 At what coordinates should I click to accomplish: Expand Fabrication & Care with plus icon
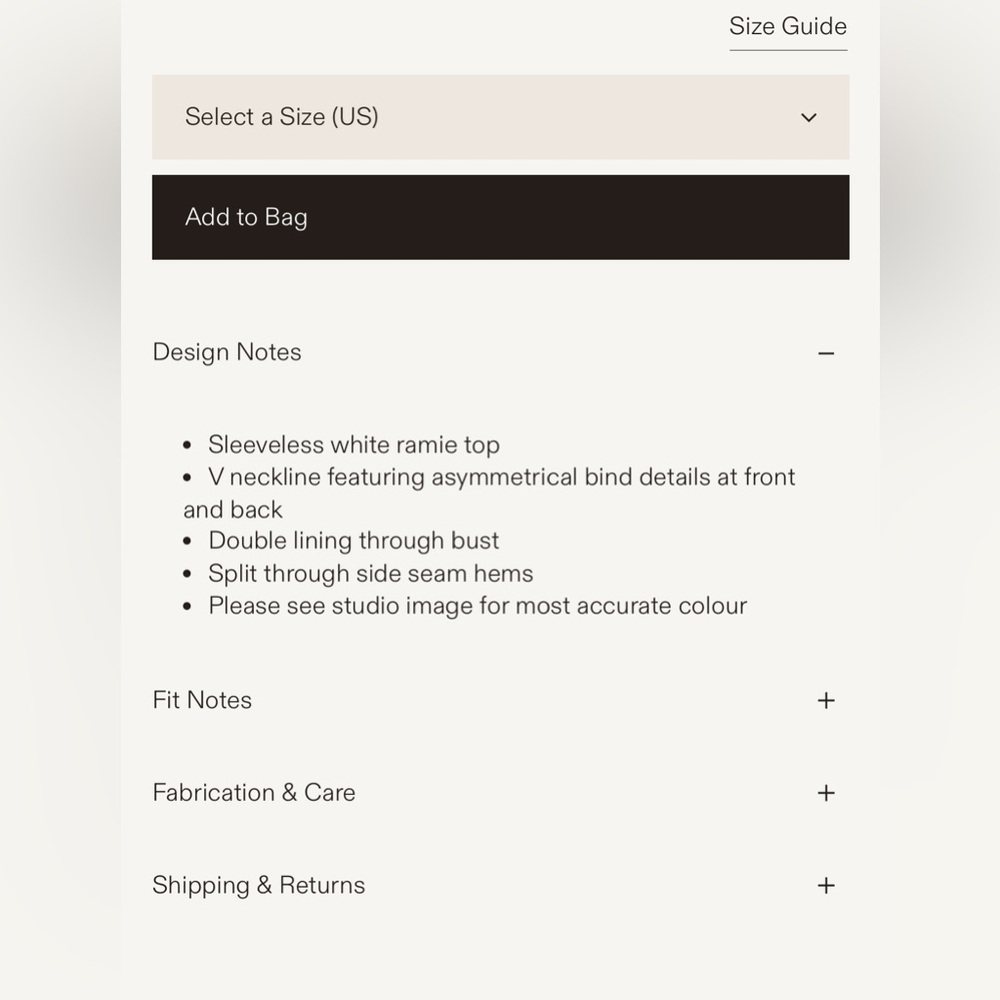pyautogui.click(x=826, y=793)
